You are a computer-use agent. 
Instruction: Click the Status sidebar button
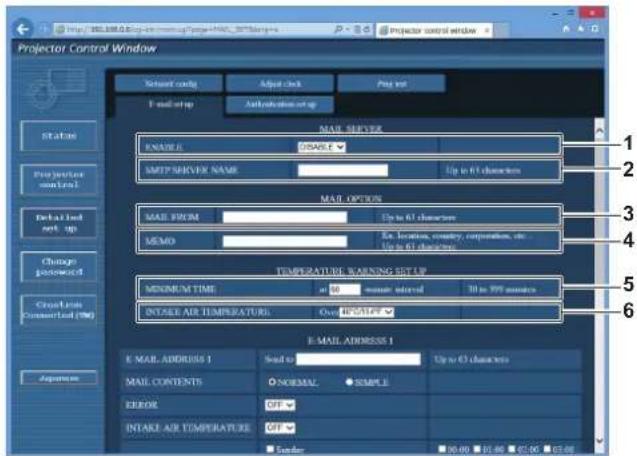(59, 136)
